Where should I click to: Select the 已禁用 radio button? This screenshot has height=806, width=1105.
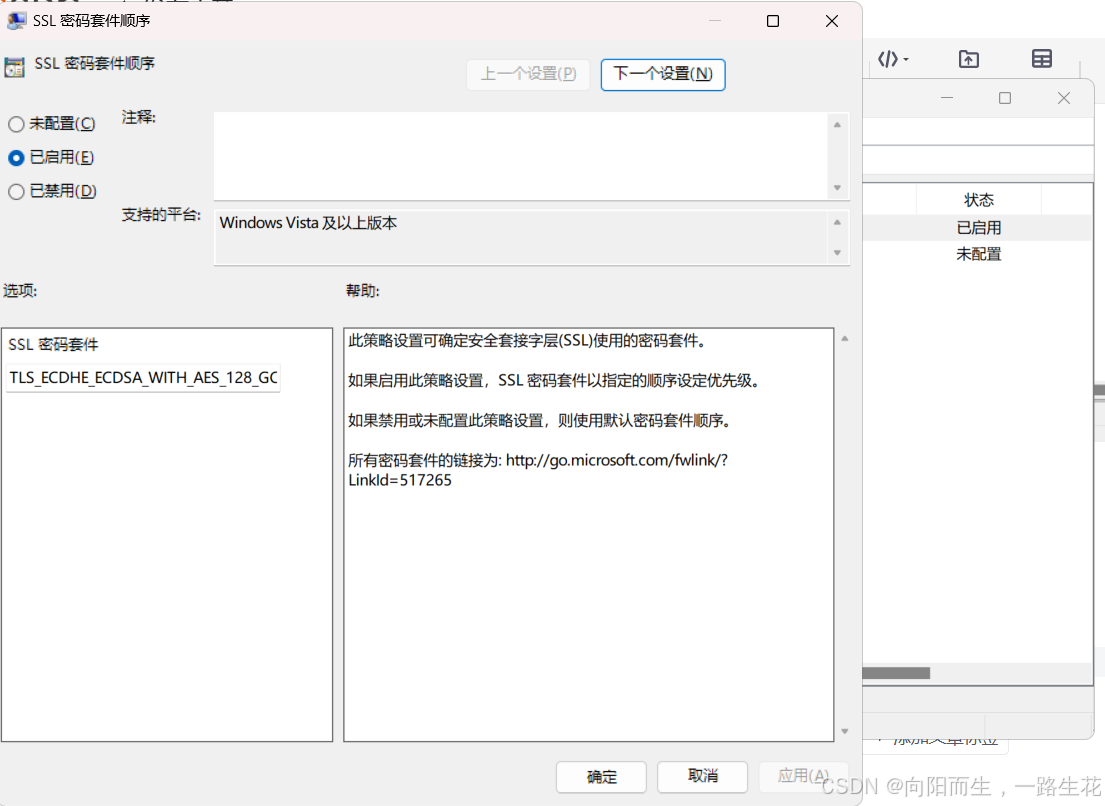point(16,192)
